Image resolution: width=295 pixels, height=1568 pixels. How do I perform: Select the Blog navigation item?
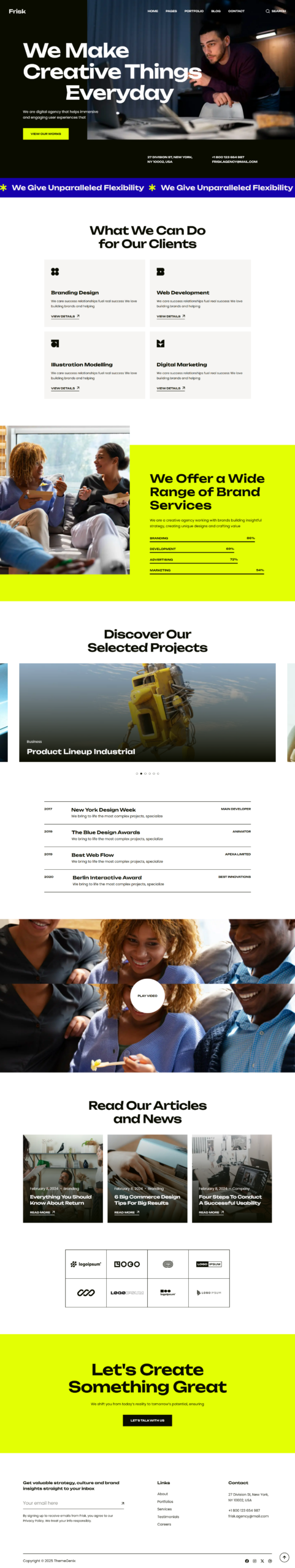click(216, 11)
